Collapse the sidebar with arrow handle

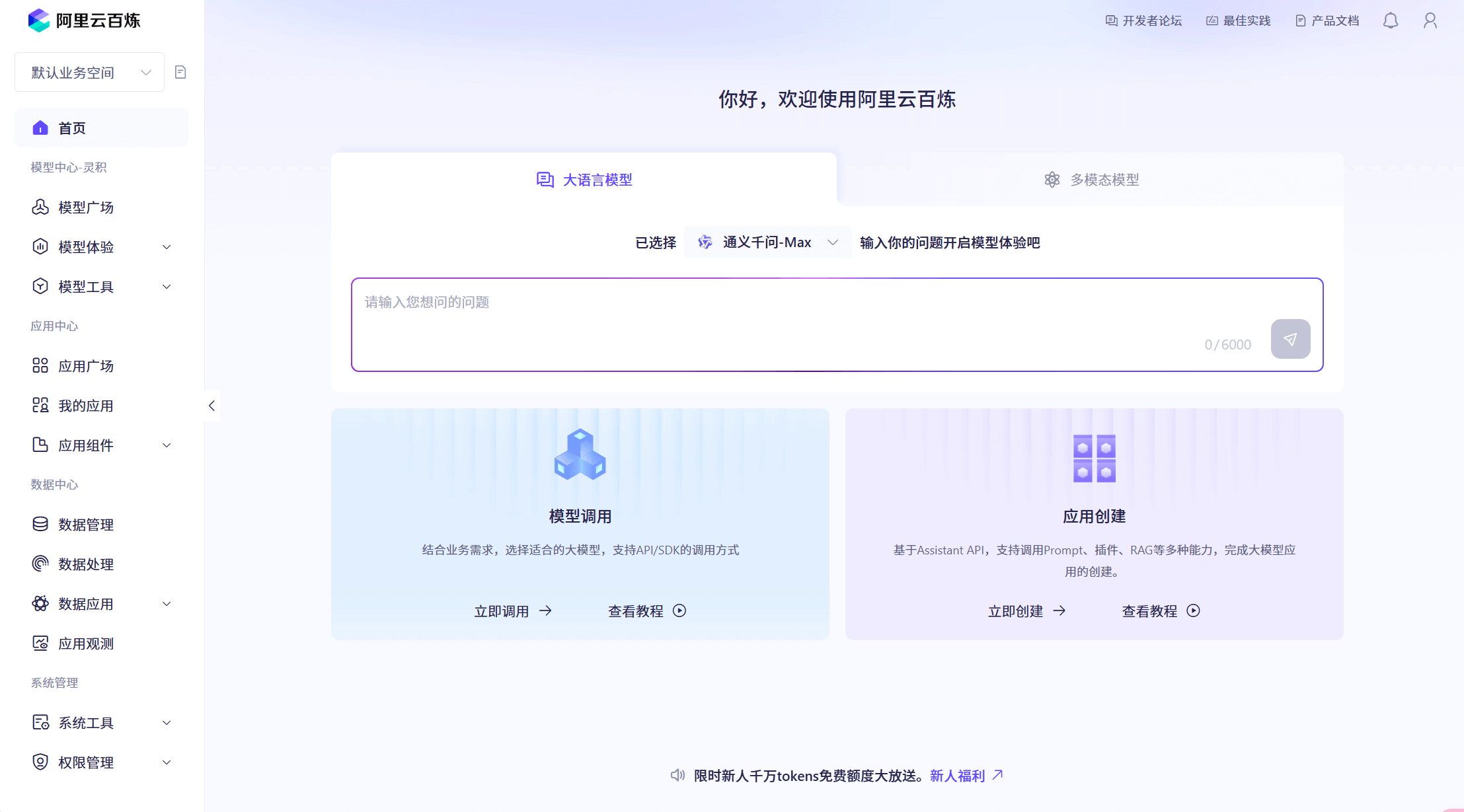click(x=212, y=406)
